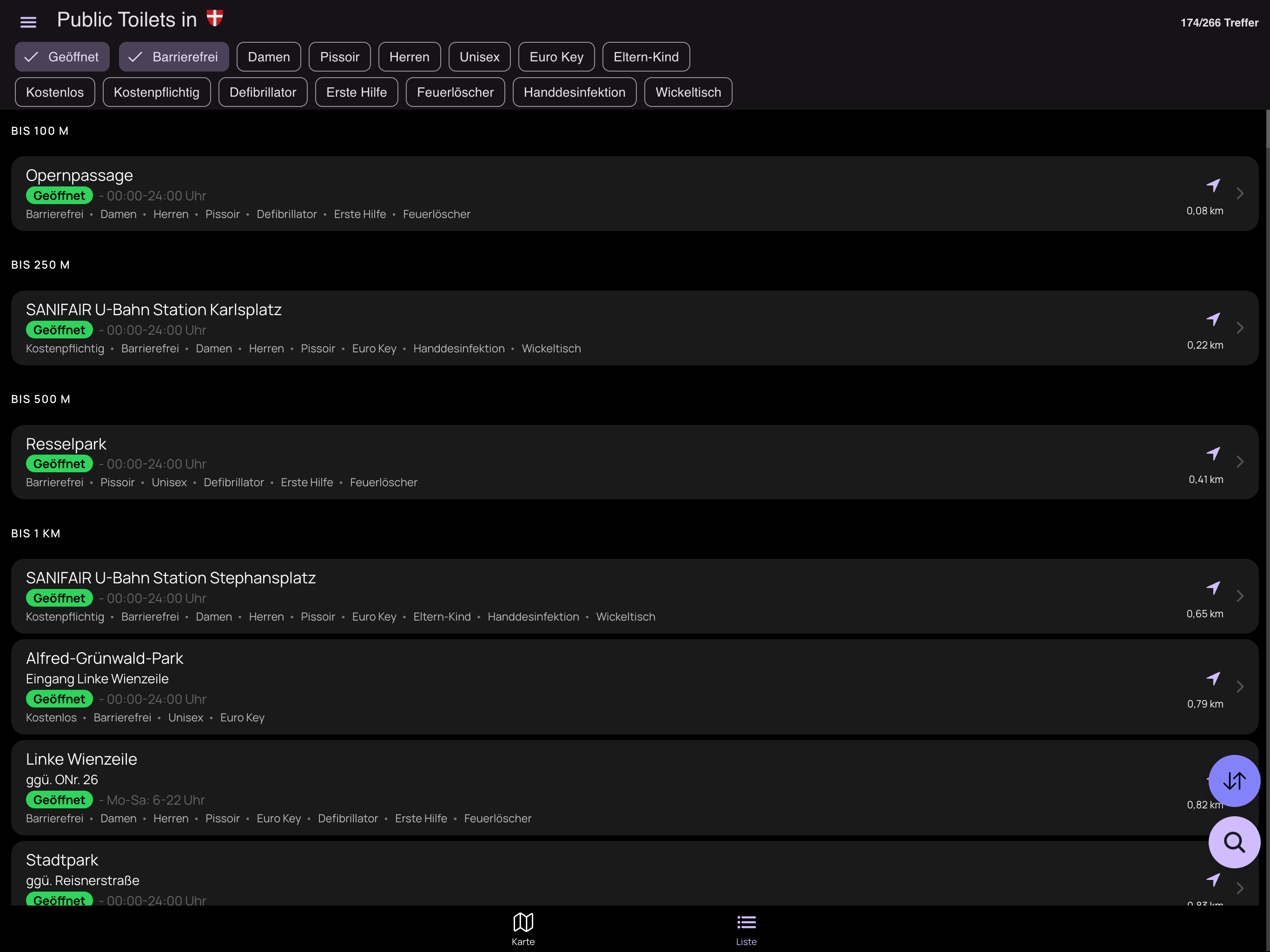Enable the Euro Key filter chip
The height and width of the screenshot is (952, 1270).
pyautogui.click(x=556, y=57)
